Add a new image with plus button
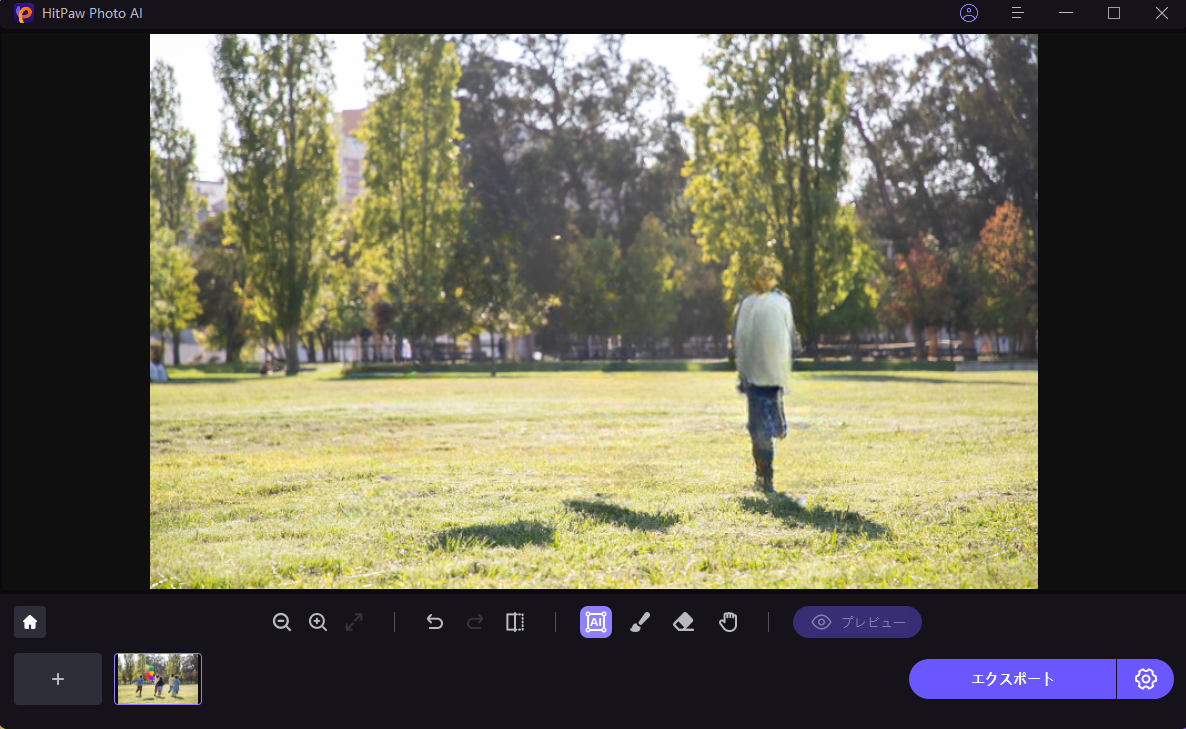The width and height of the screenshot is (1186, 729). pyautogui.click(x=58, y=679)
